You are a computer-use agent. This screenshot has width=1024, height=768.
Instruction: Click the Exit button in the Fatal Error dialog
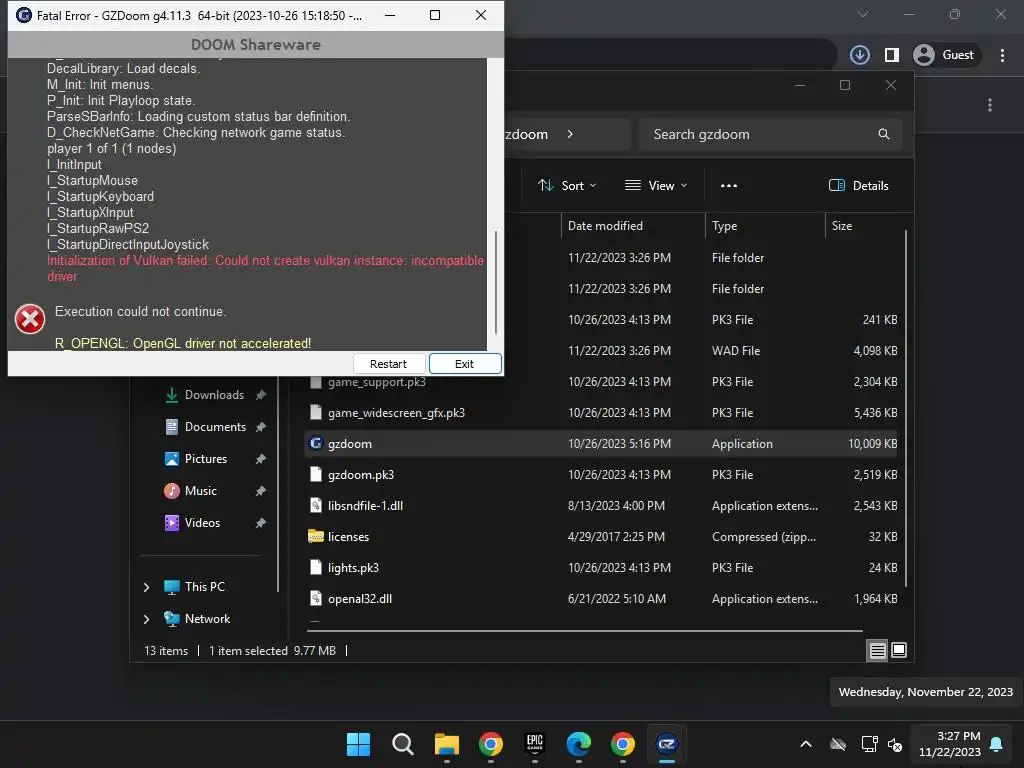pyautogui.click(x=464, y=364)
